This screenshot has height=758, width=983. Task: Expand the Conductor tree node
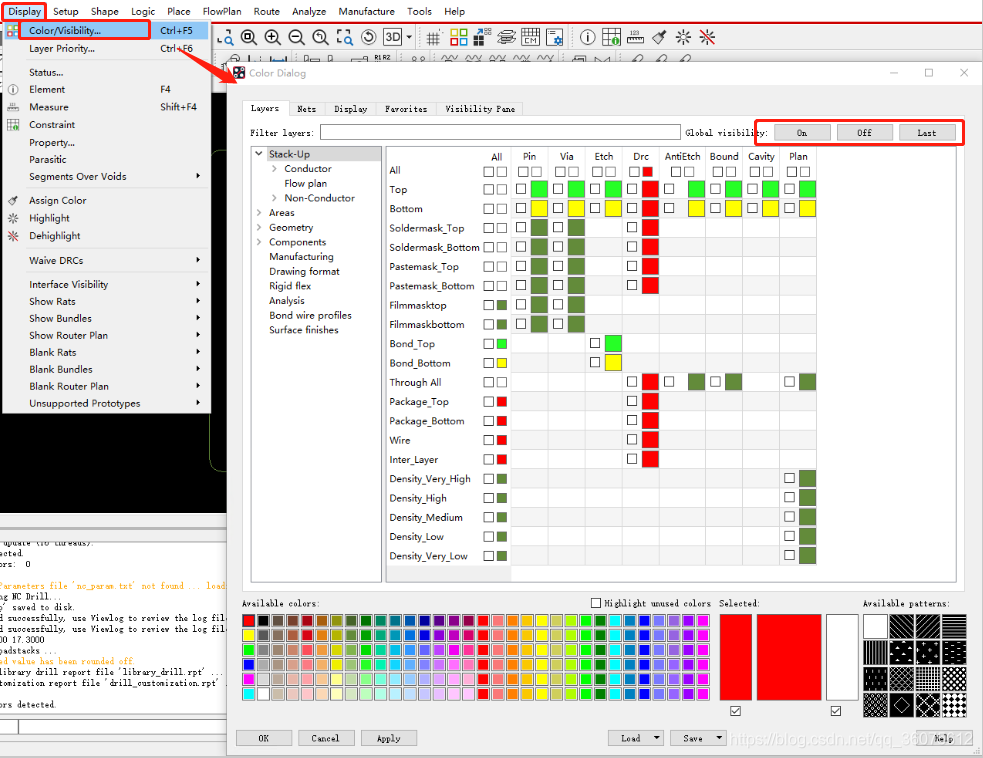[x=274, y=169]
